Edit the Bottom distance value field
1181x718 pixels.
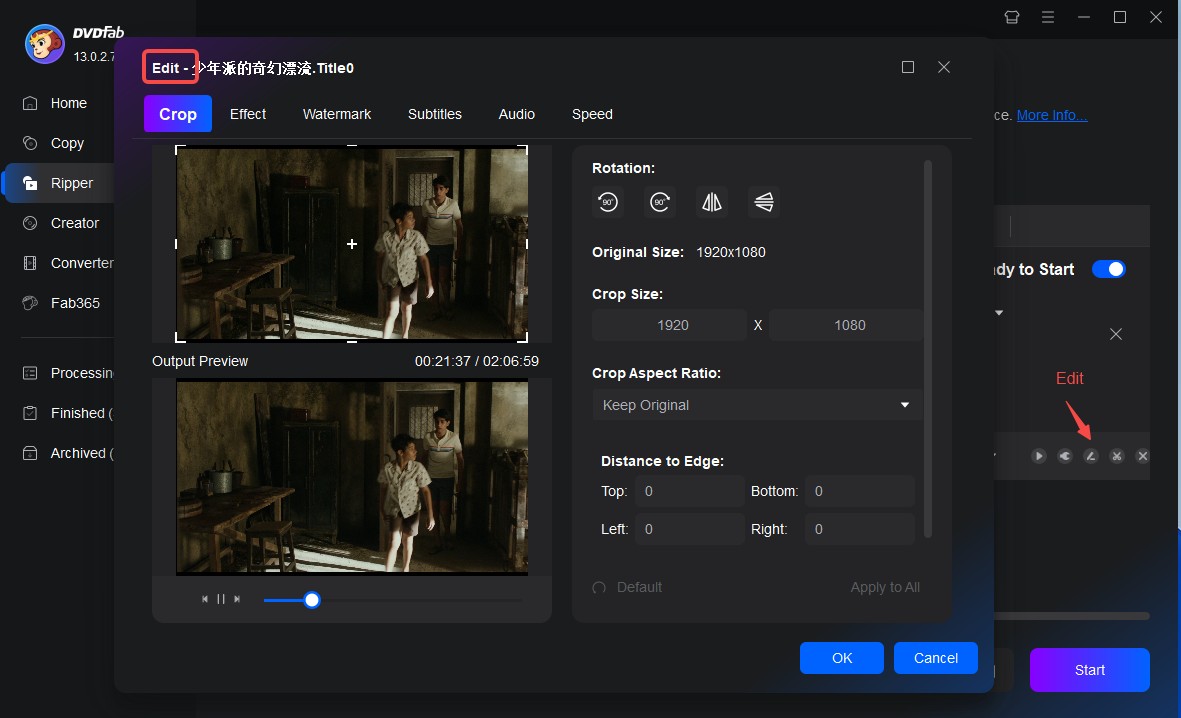860,491
